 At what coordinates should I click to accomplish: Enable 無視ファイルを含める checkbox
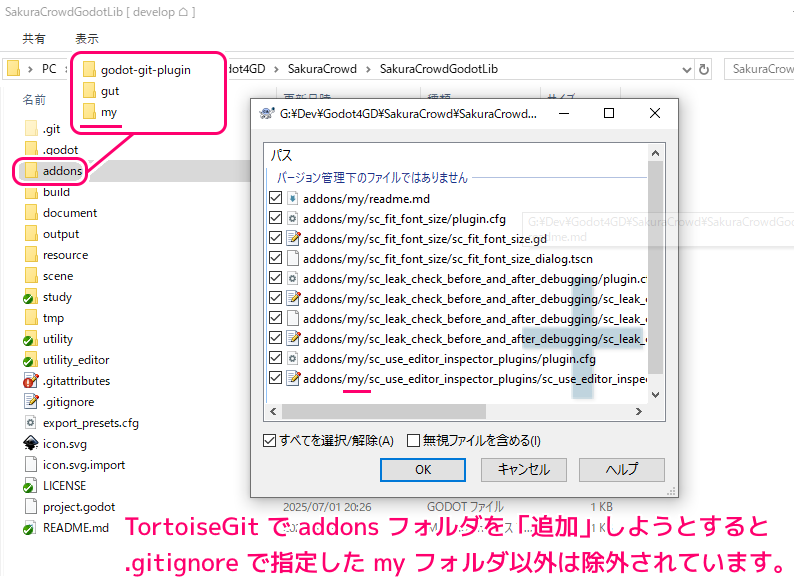[x=413, y=440]
